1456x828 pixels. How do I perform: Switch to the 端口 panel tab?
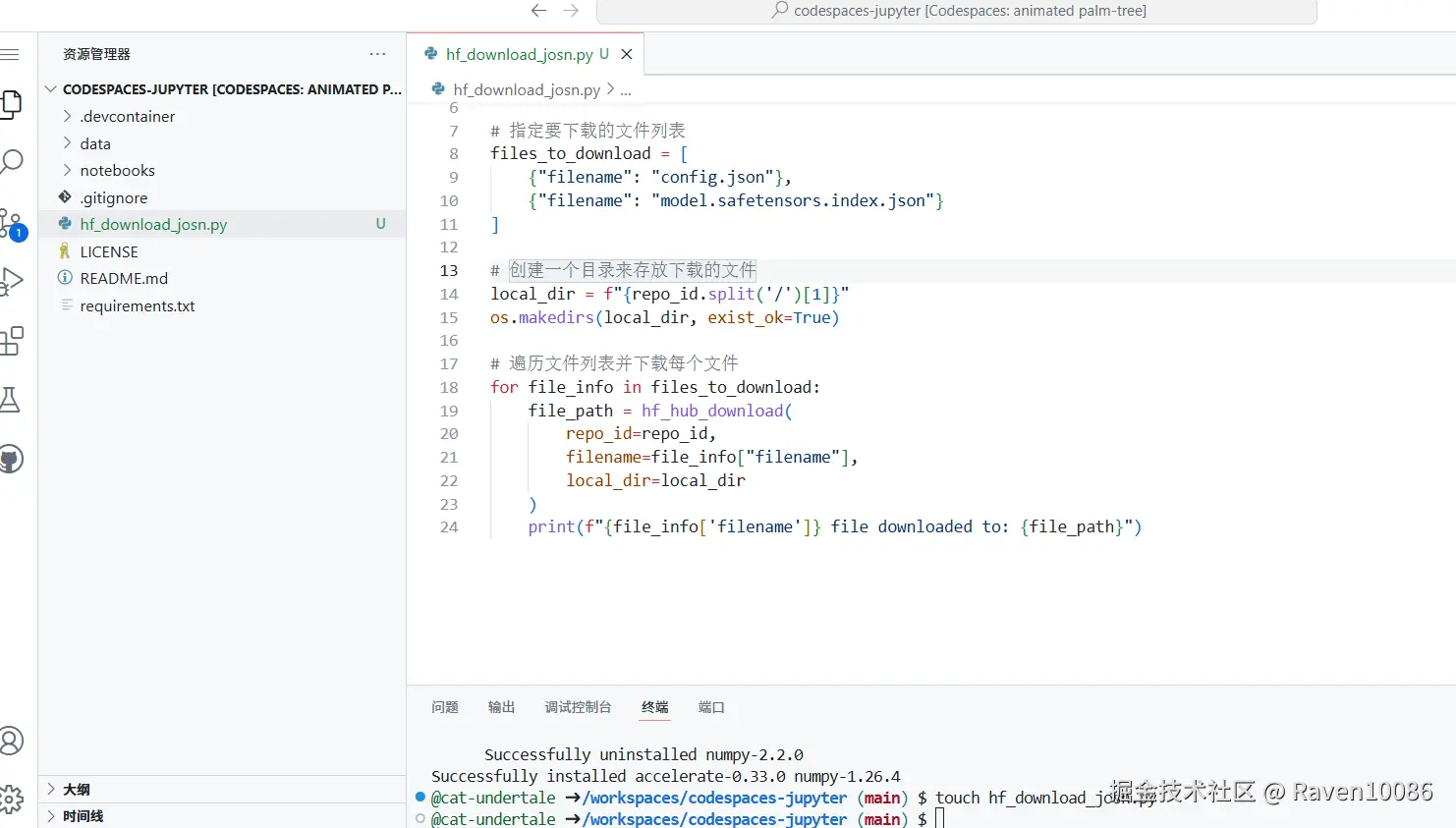tap(711, 707)
